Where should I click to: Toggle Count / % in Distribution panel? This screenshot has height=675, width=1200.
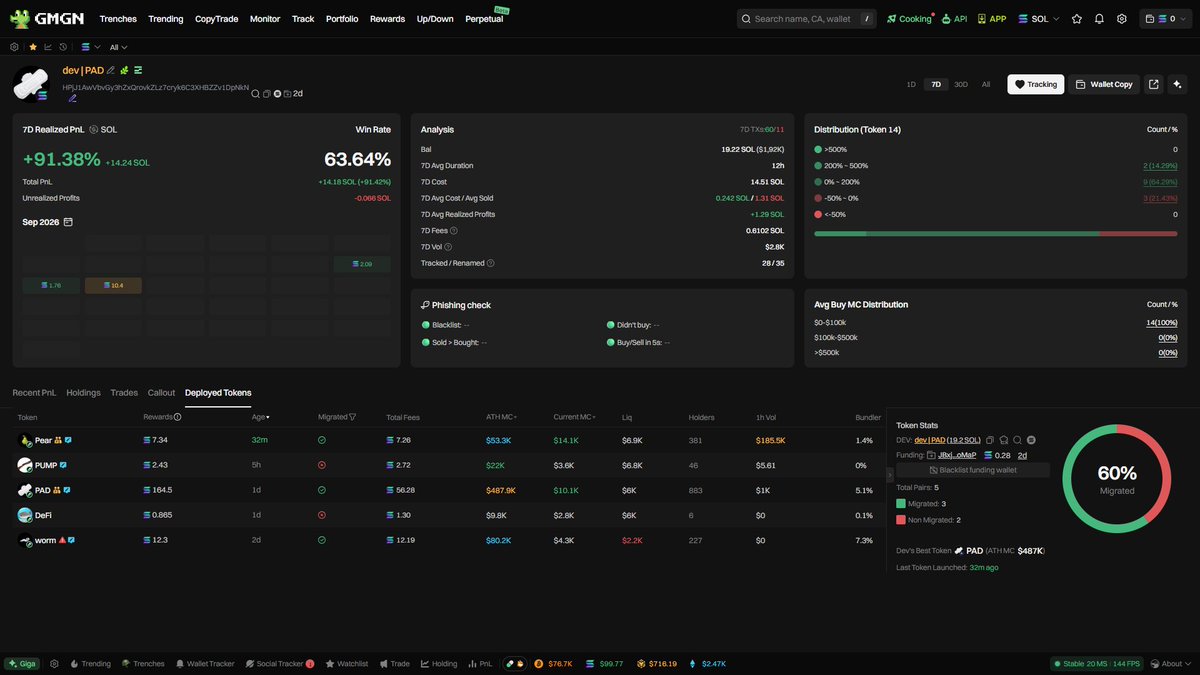[1161, 129]
